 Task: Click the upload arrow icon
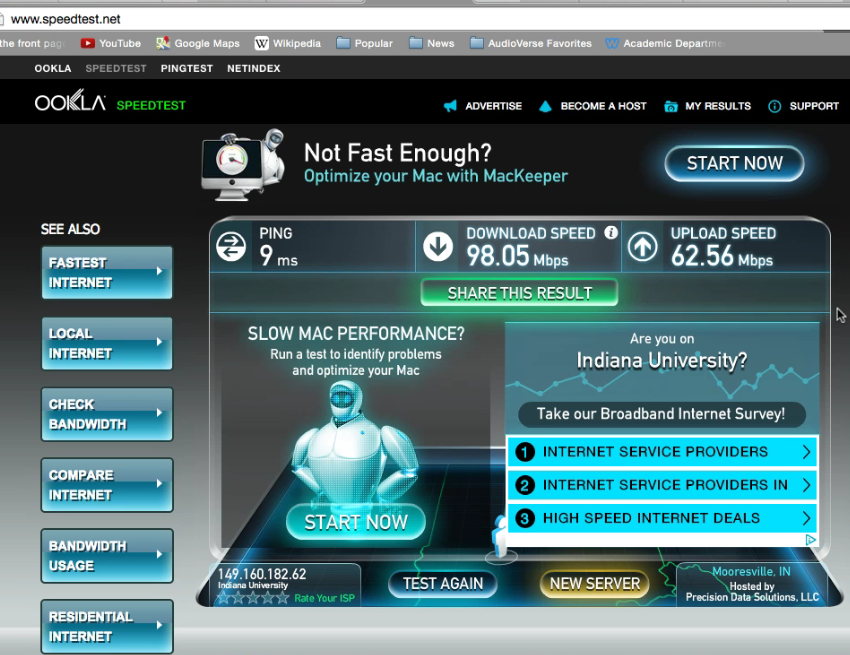642,247
